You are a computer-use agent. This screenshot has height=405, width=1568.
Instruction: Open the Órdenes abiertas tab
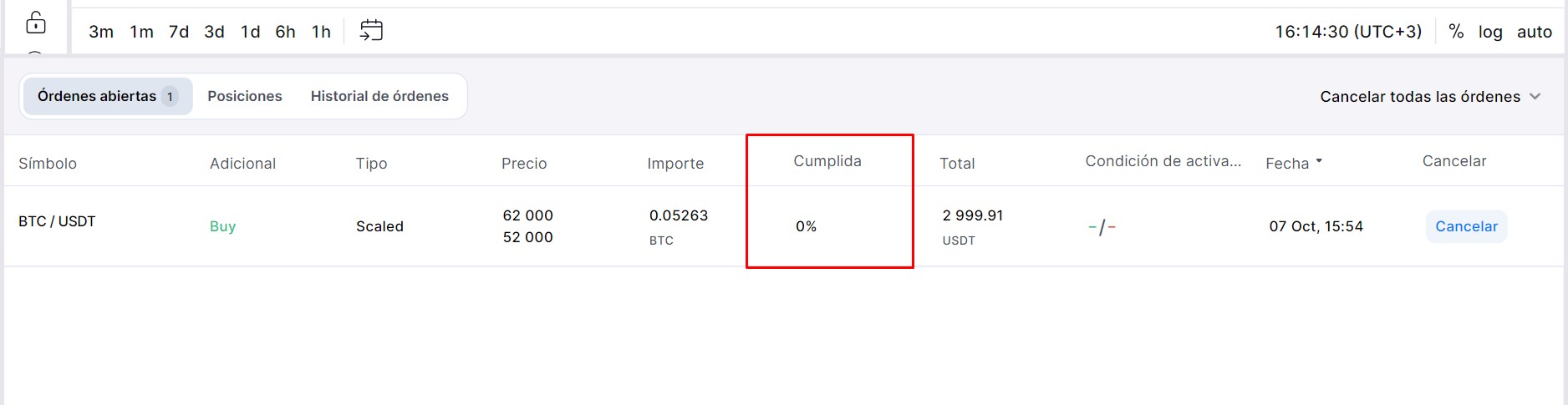coord(107,97)
